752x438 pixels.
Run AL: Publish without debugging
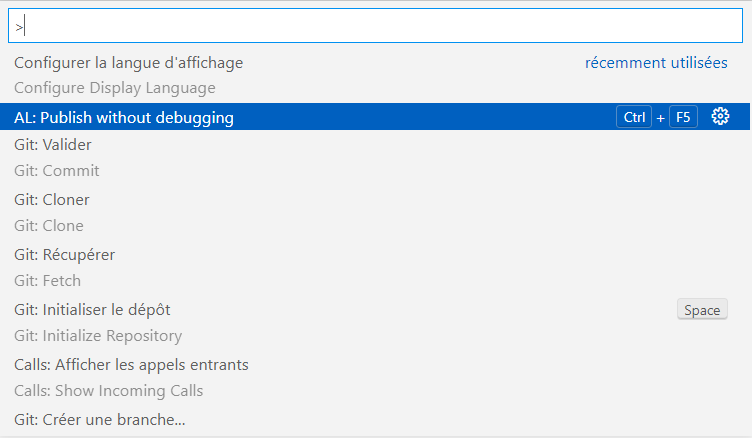point(124,117)
